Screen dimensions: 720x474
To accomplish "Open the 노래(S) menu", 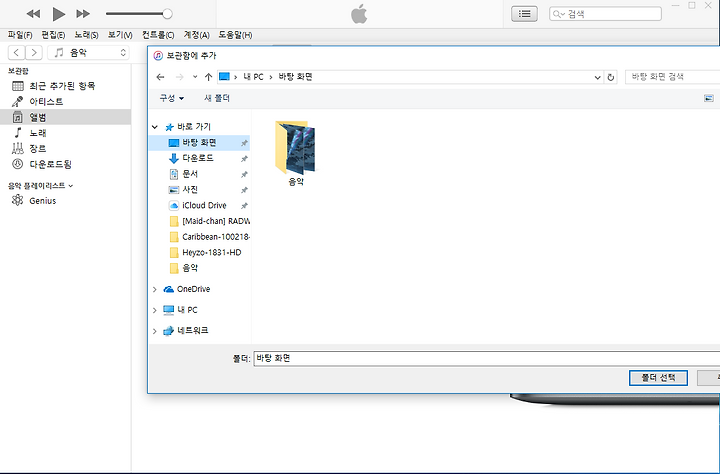I will (x=86, y=35).
